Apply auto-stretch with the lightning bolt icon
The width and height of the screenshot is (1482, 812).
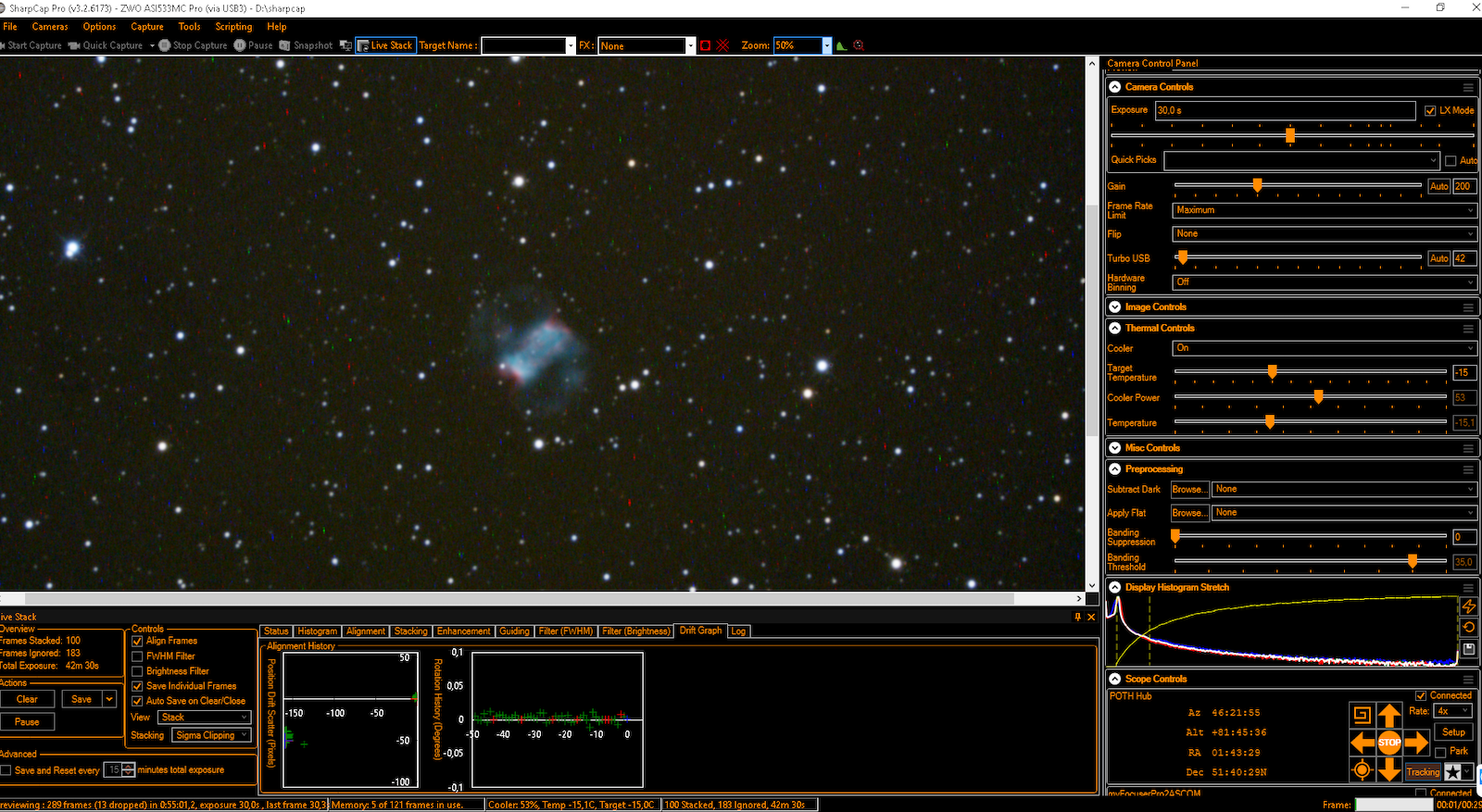pyautogui.click(x=1469, y=606)
